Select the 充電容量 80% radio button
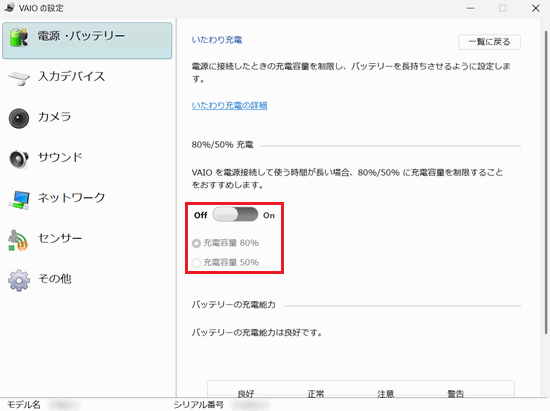The height and width of the screenshot is (411, 550). 196,243
